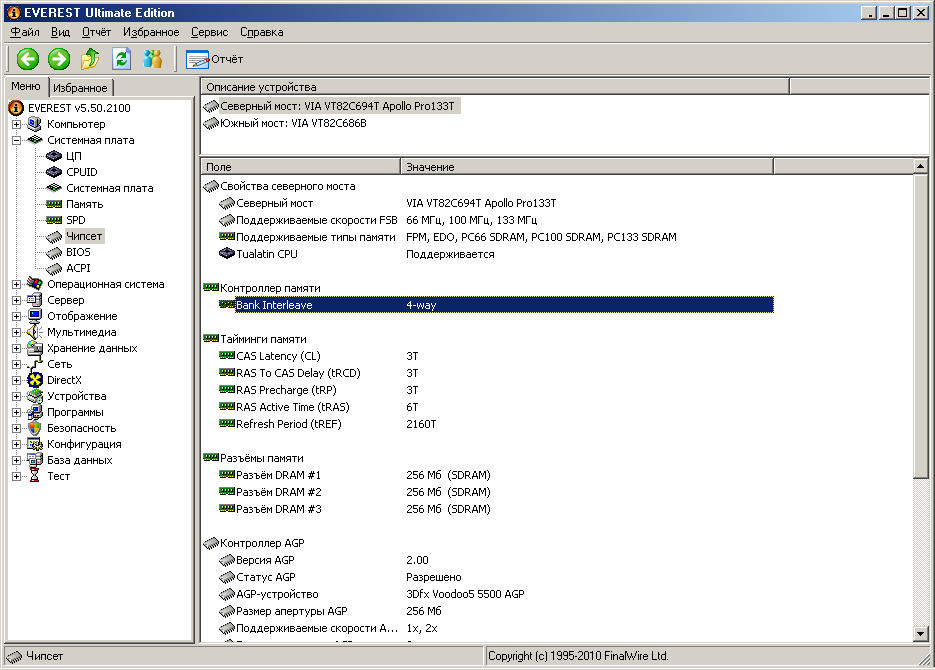The height and width of the screenshot is (670, 935).
Task: Click the green Forward arrow toolbar icon
Action: click(x=59, y=59)
